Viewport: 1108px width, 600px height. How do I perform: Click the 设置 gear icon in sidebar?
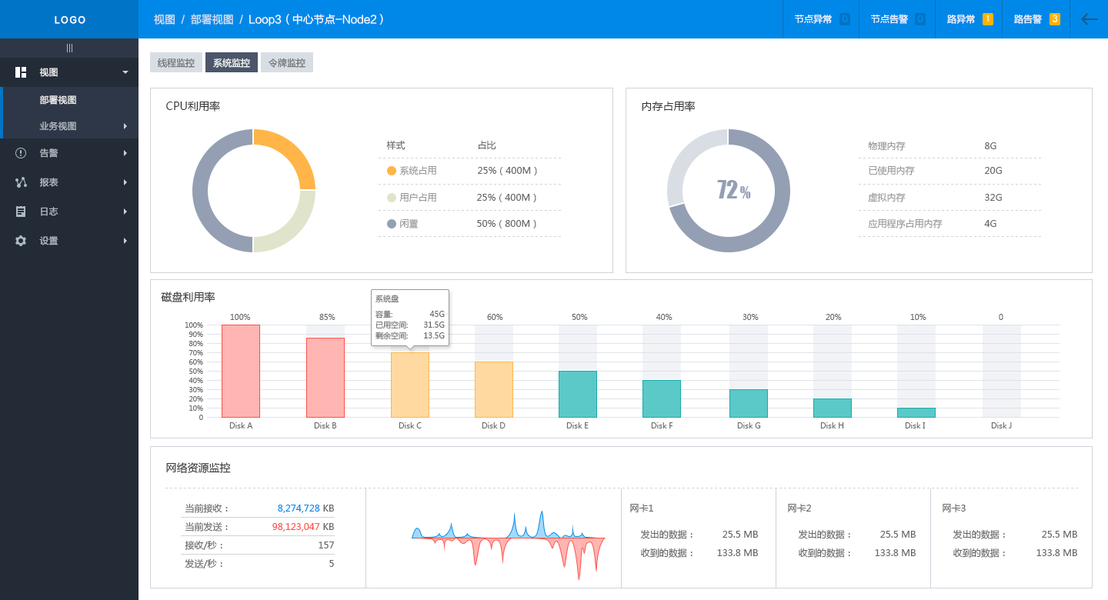coord(20,241)
